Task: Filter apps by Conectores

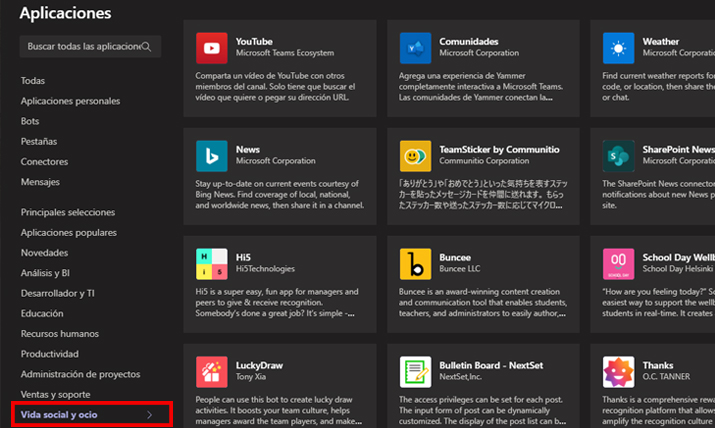Action: (44, 162)
